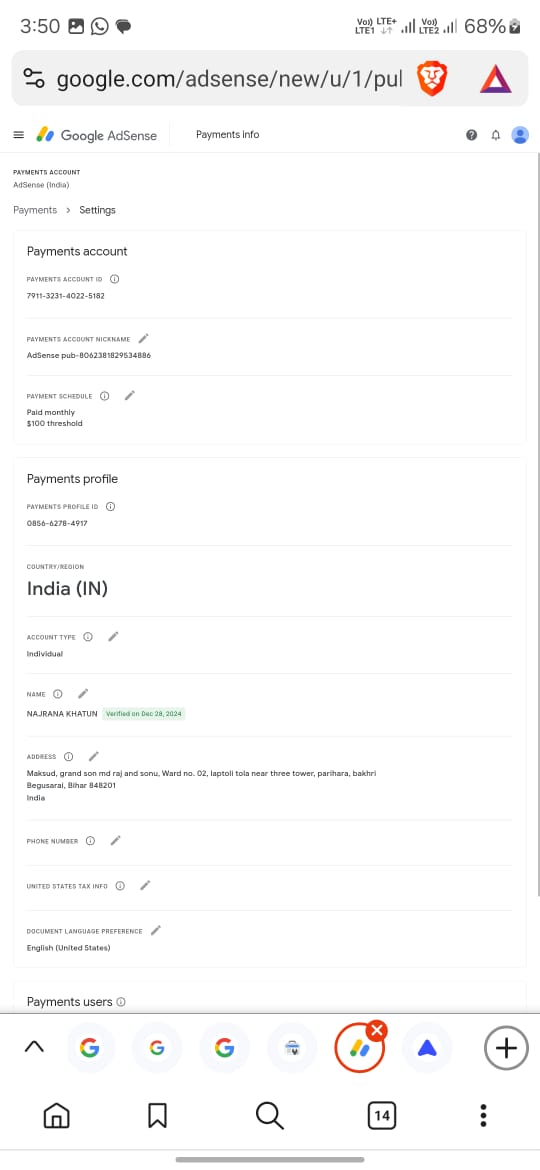Expand the tab strip up chevron
540x1170 pixels.
[34, 1048]
